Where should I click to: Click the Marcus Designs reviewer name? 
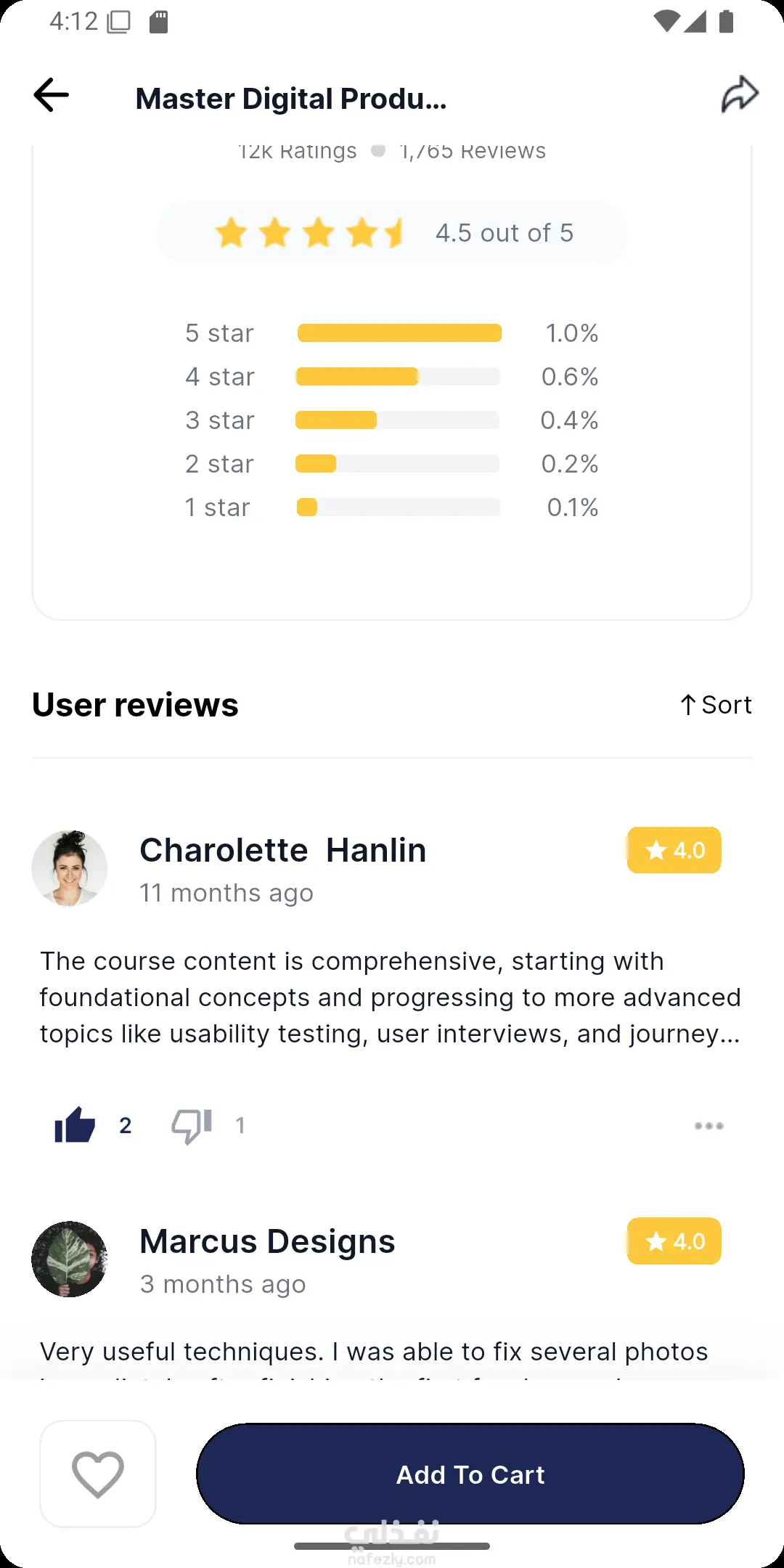pyautogui.click(x=267, y=1241)
